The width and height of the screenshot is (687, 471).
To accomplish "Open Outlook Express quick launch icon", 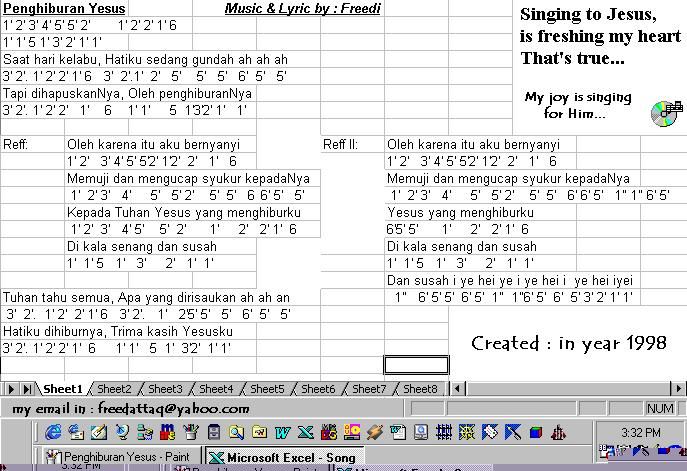I will [x=76, y=432].
